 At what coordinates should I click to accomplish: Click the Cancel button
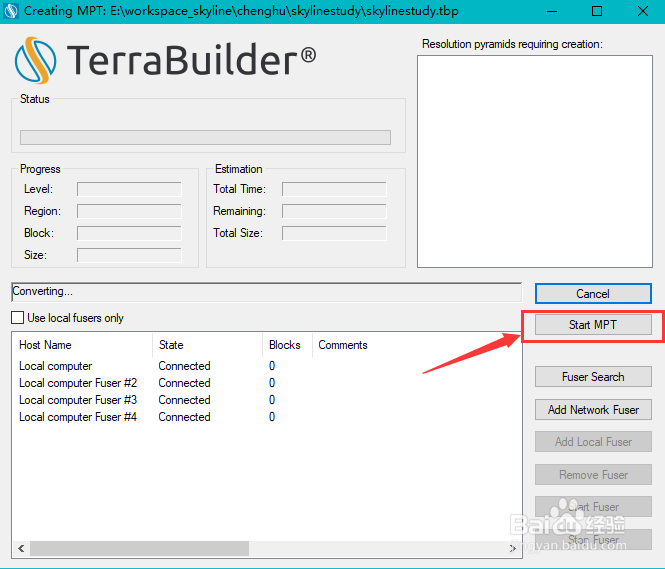coord(593,293)
